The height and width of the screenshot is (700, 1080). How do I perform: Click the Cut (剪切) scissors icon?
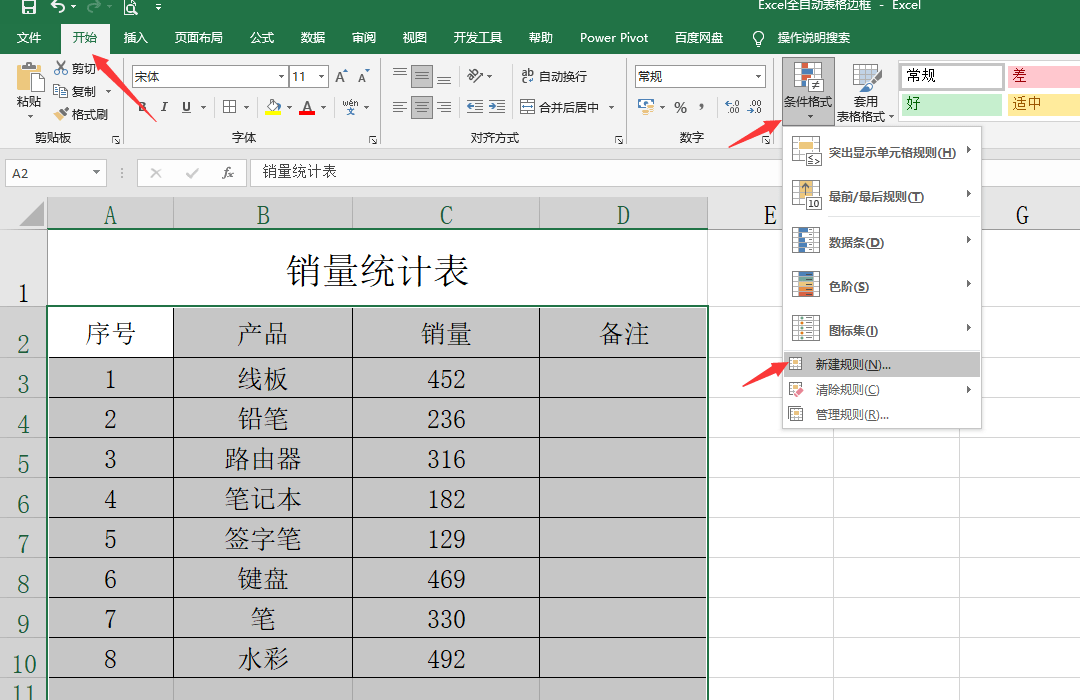[x=61, y=68]
